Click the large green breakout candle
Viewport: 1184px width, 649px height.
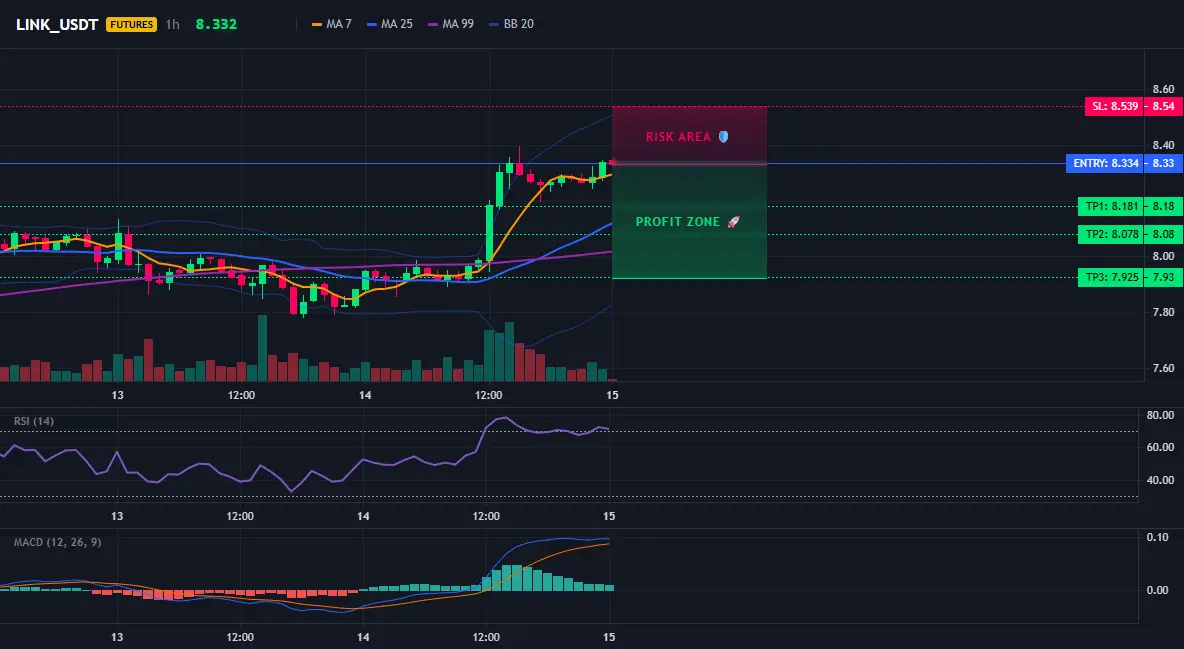point(489,234)
